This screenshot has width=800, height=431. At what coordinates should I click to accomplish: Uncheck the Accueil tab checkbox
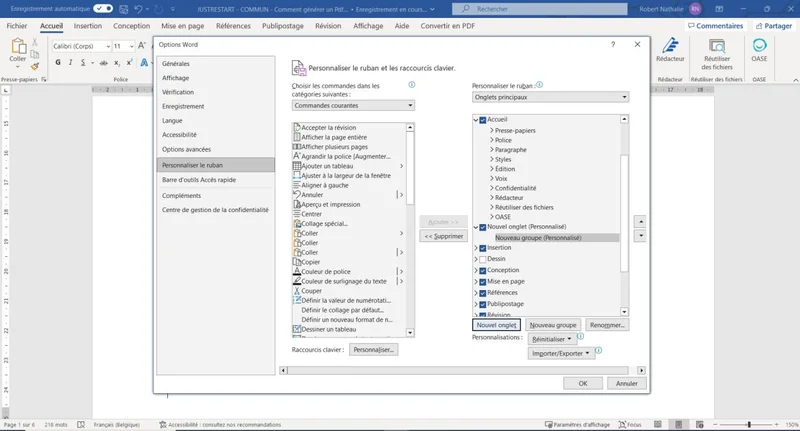pyautogui.click(x=482, y=120)
